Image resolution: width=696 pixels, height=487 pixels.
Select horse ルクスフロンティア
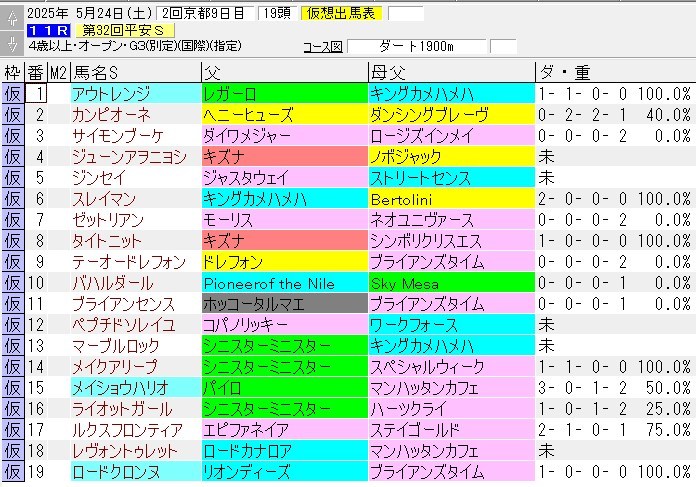click(x=136, y=430)
